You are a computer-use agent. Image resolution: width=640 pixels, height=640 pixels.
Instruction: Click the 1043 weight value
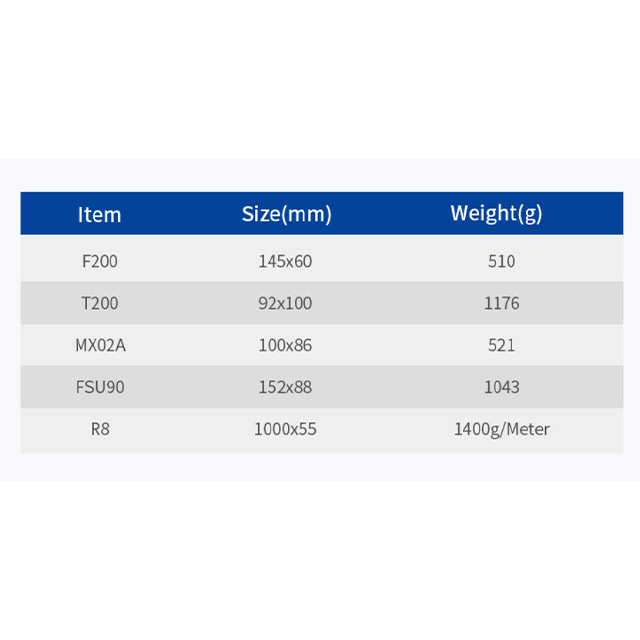pos(502,387)
